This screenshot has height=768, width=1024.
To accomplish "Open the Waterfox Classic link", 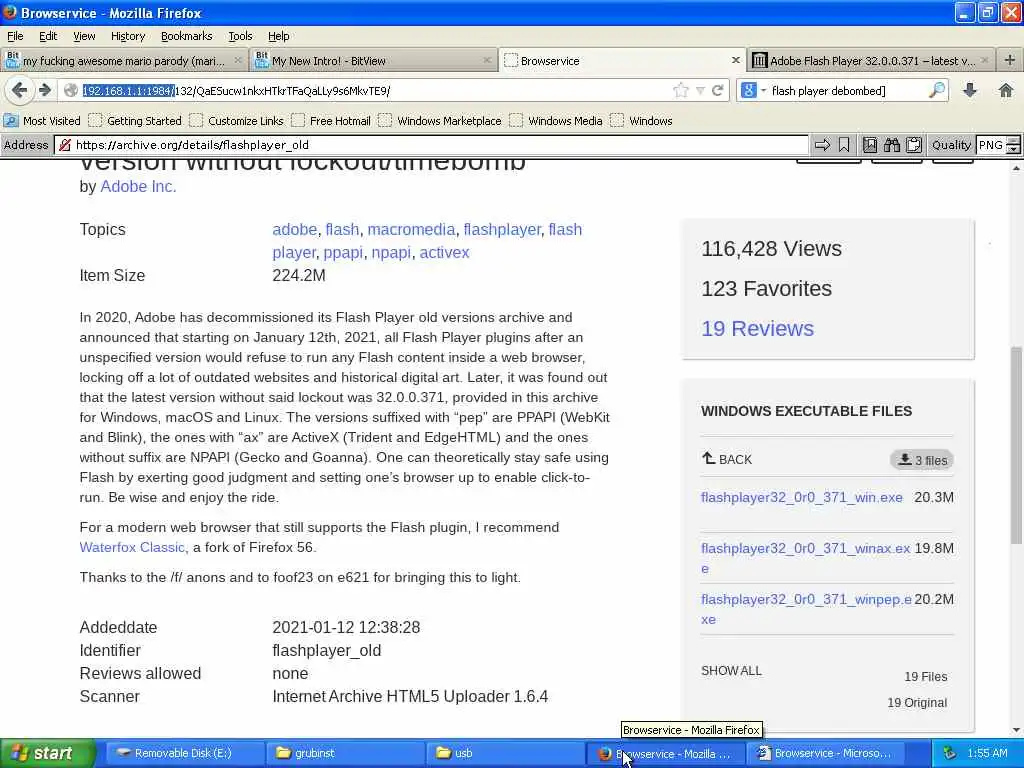I will point(133,547).
